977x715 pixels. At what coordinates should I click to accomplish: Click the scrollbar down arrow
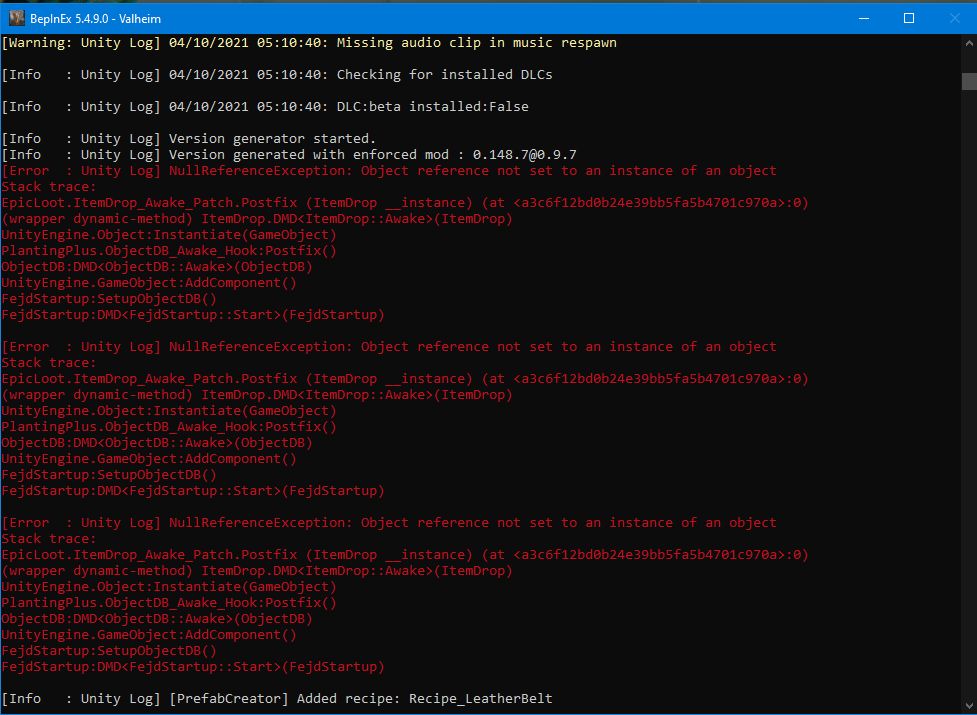[969, 705]
